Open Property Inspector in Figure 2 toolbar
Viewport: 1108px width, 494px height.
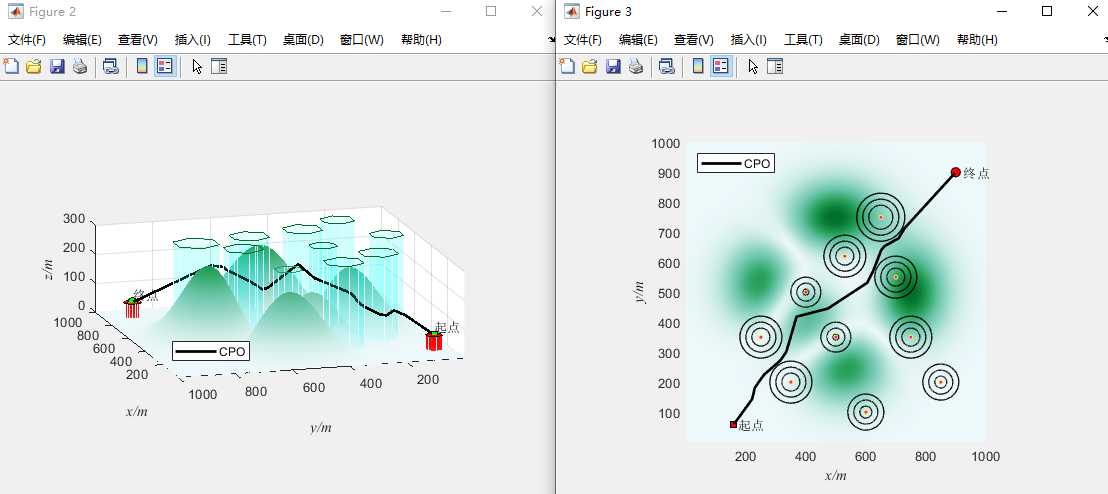[219, 67]
